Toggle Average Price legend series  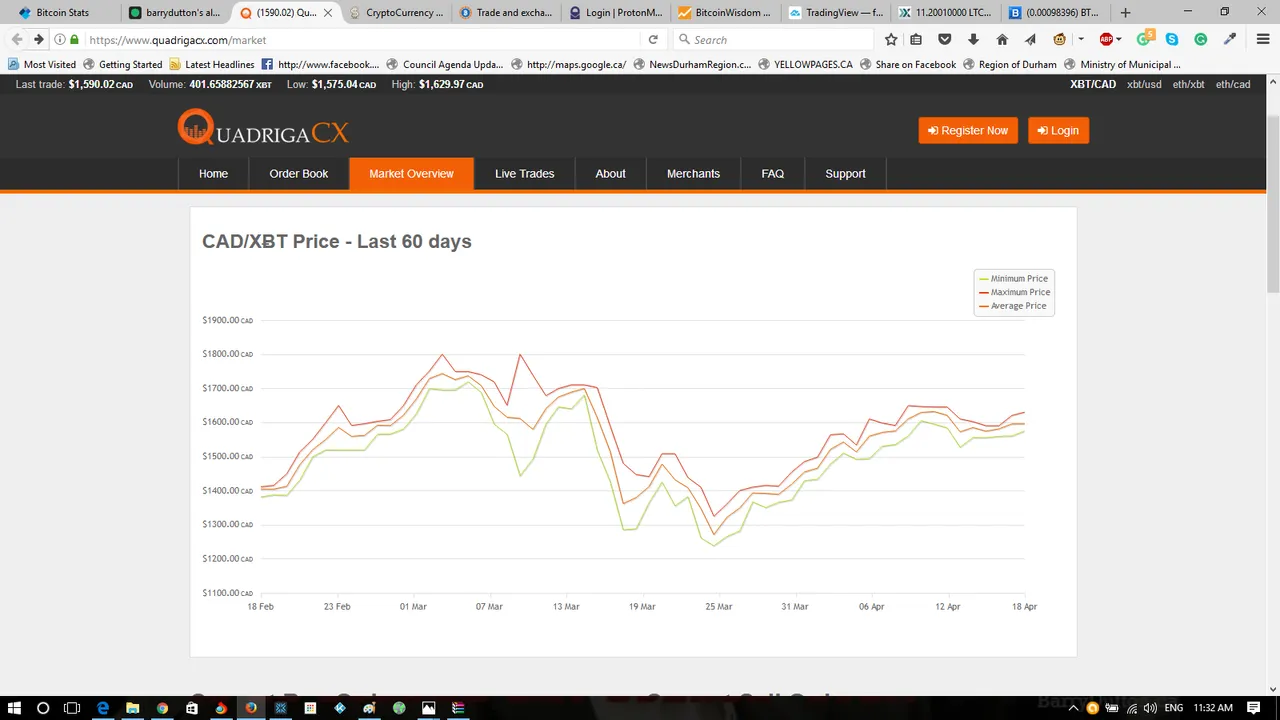[x=1013, y=306]
